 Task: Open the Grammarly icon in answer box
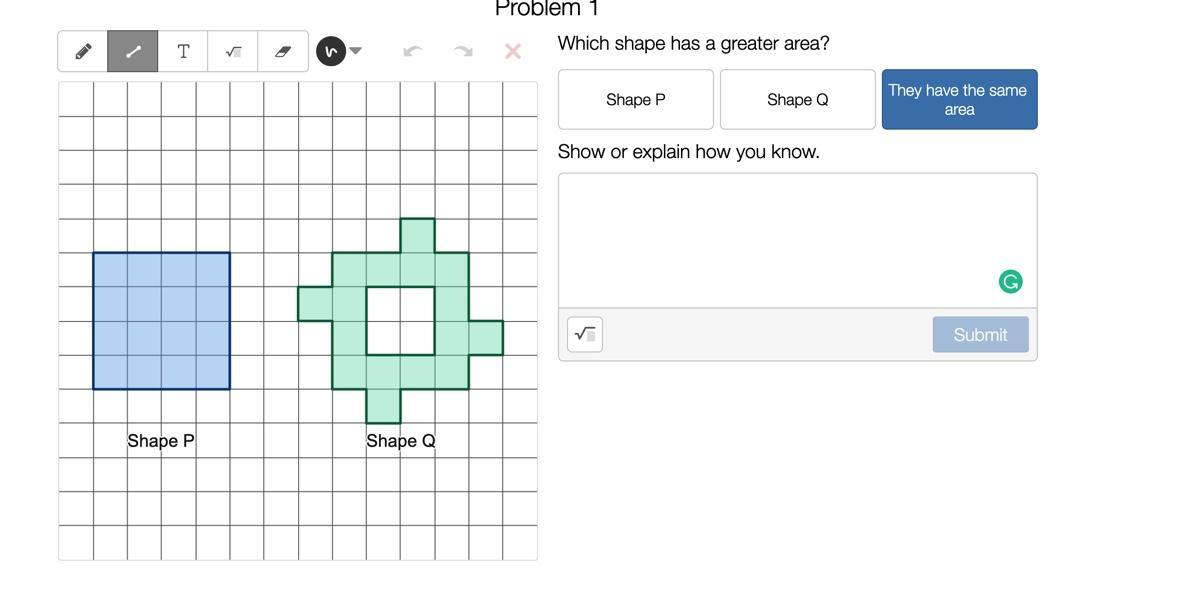pos(1010,282)
